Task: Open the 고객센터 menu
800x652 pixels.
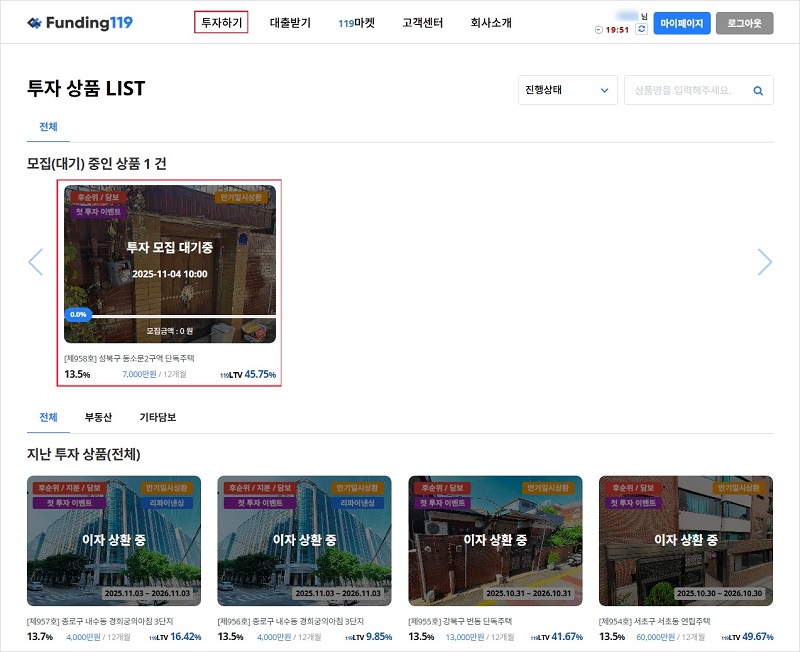Action: [x=422, y=23]
